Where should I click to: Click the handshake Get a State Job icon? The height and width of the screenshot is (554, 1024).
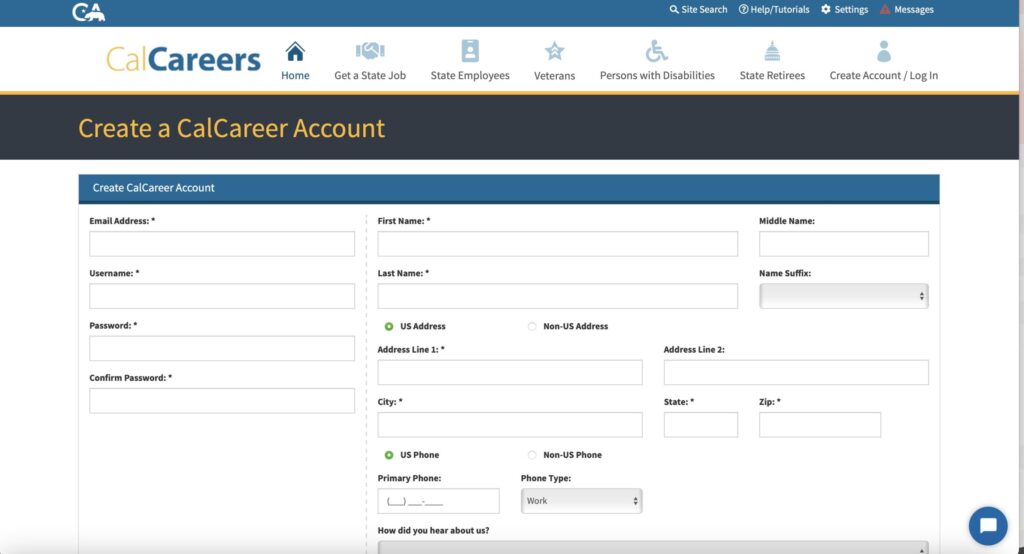click(370, 50)
